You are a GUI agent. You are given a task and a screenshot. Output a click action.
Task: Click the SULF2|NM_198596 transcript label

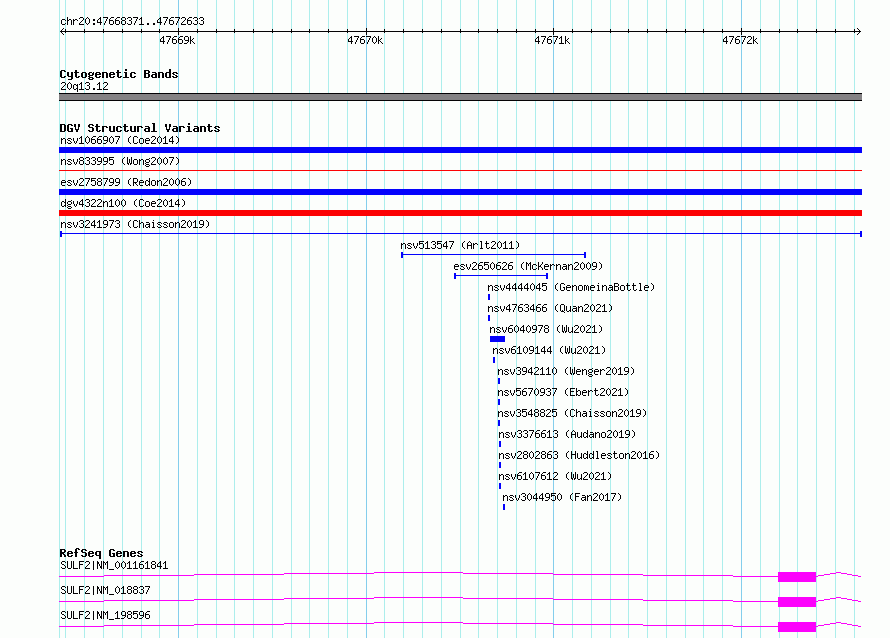point(105,615)
